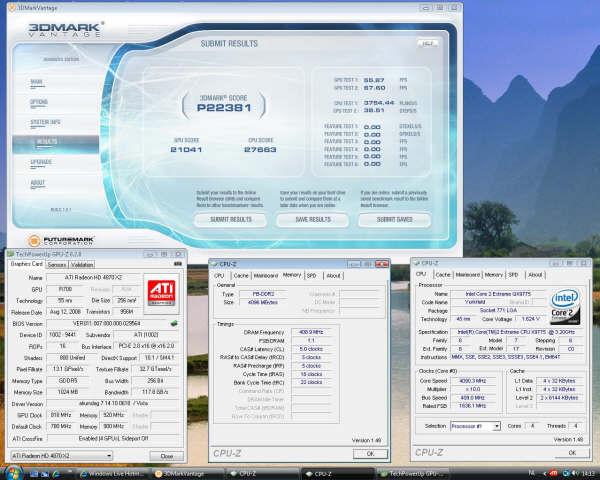Screen dimensions: 600x480
Task: Select the Graphics Card tab in GPU-Z
Action: [26, 264]
